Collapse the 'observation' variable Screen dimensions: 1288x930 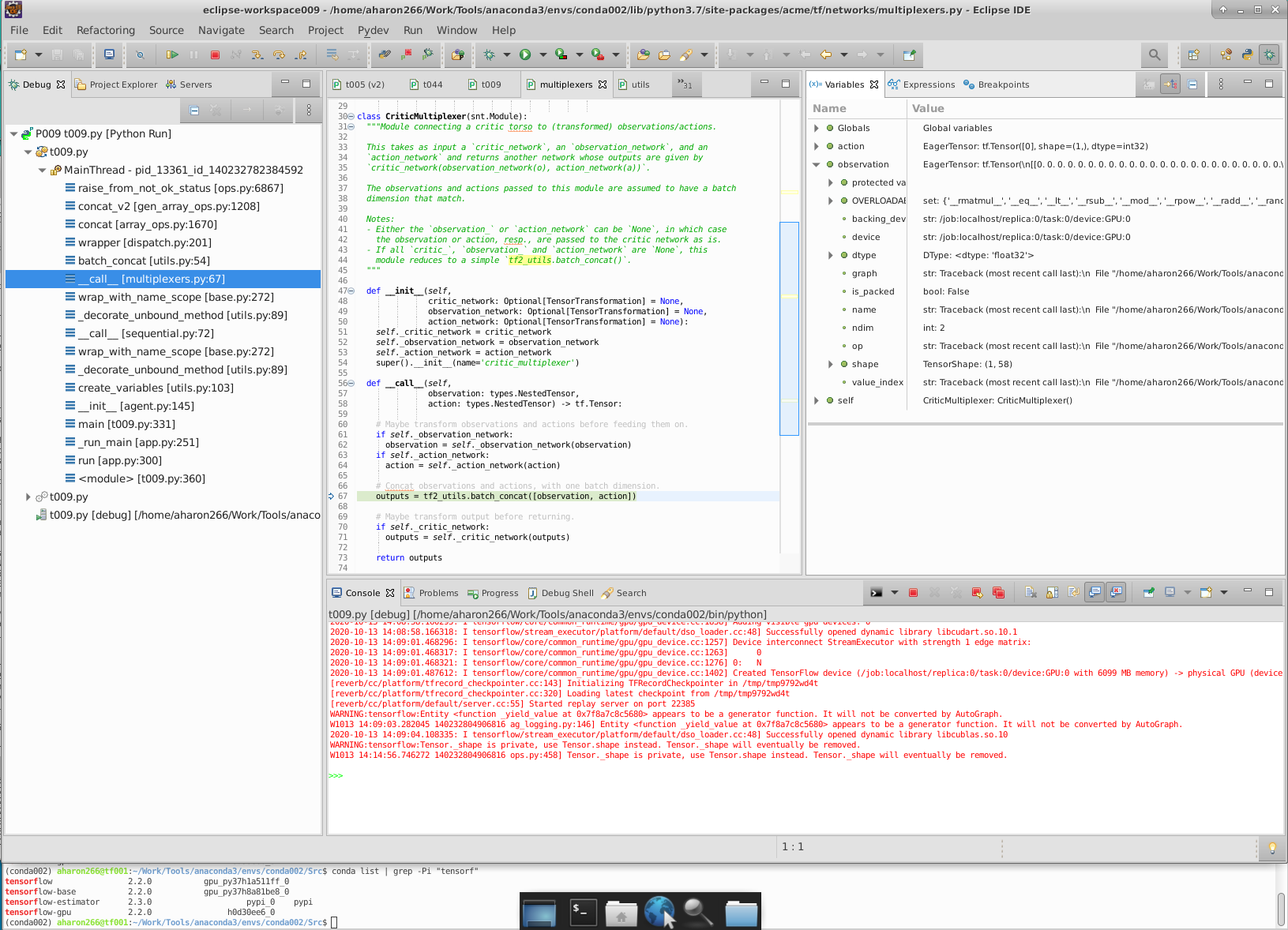817,164
